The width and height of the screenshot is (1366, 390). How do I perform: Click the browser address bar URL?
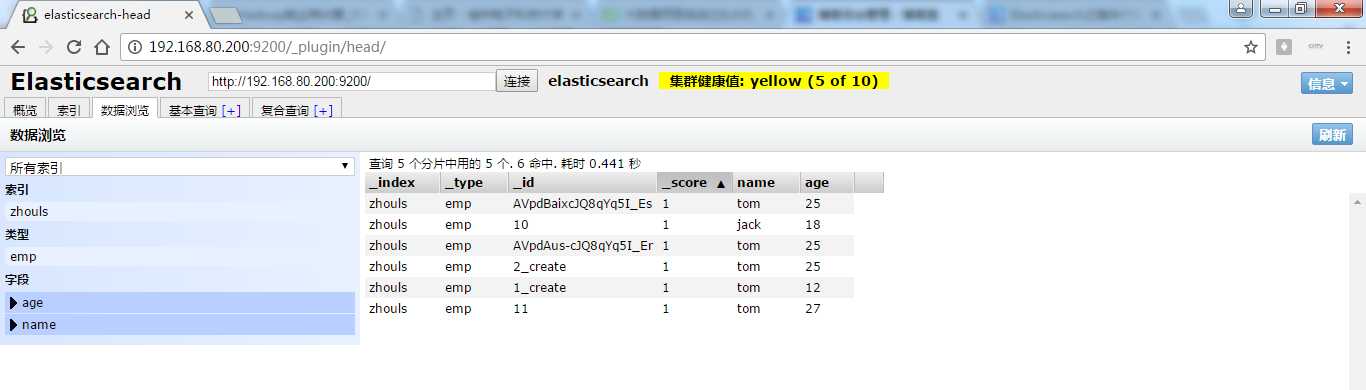(x=267, y=47)
